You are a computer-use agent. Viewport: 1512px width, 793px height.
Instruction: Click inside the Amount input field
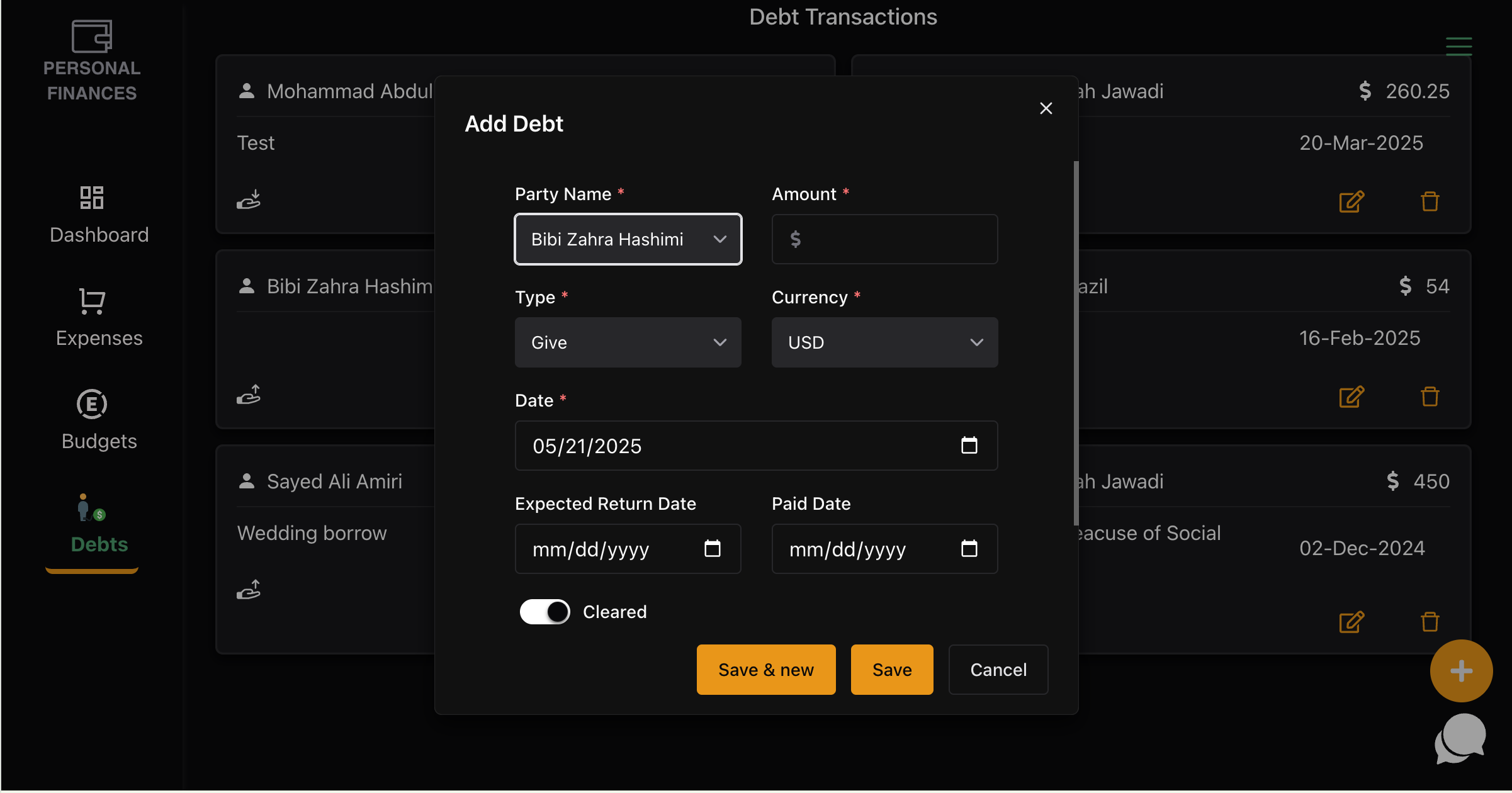coord(884,239)
